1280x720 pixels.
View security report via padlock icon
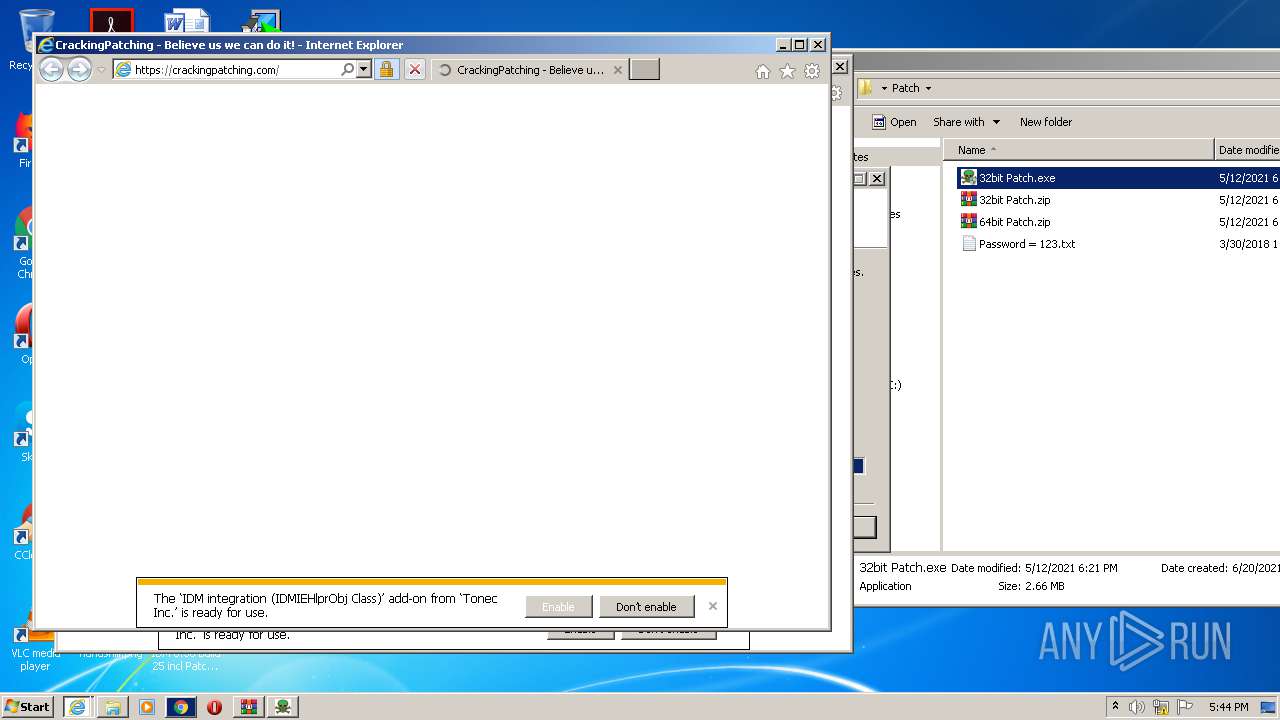tap(386, 70)
